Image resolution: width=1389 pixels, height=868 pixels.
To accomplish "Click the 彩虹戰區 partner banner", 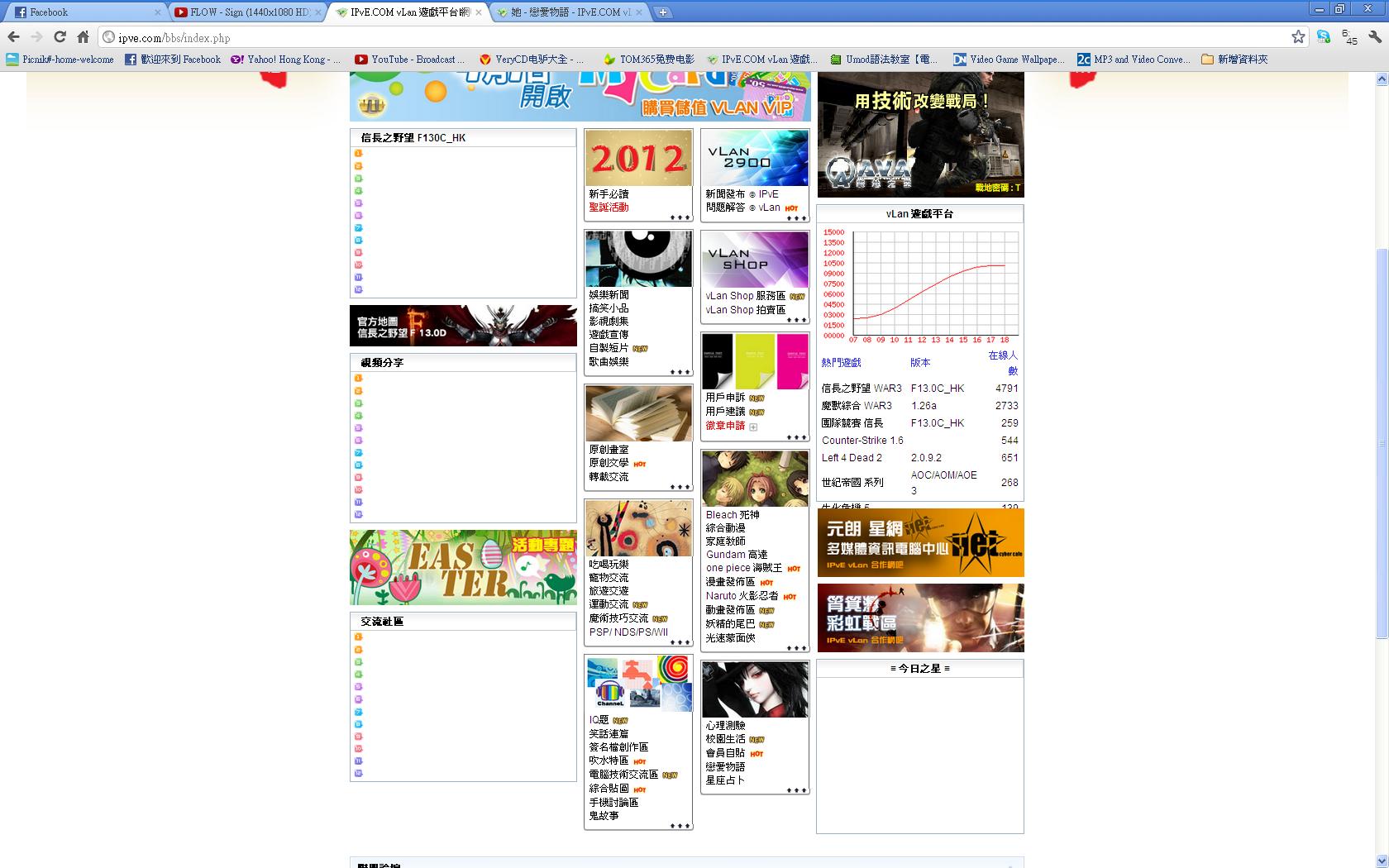I will [920, 618].
